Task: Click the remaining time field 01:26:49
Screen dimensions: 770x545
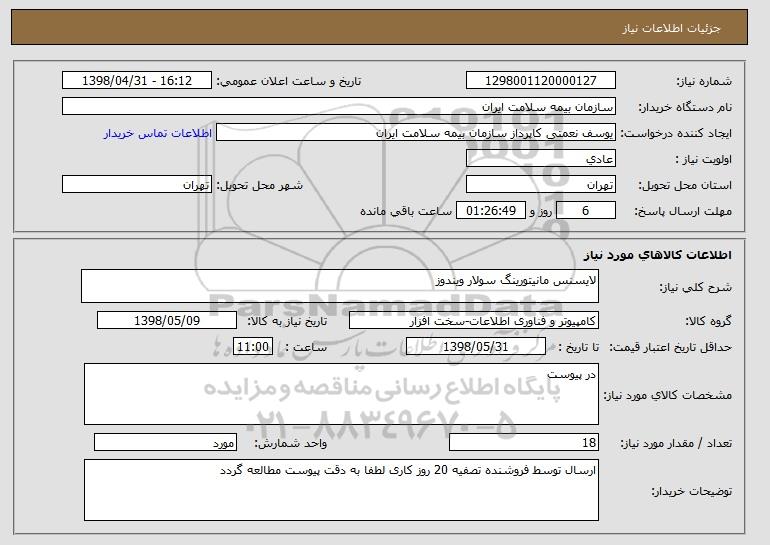Action: [491, 211]
